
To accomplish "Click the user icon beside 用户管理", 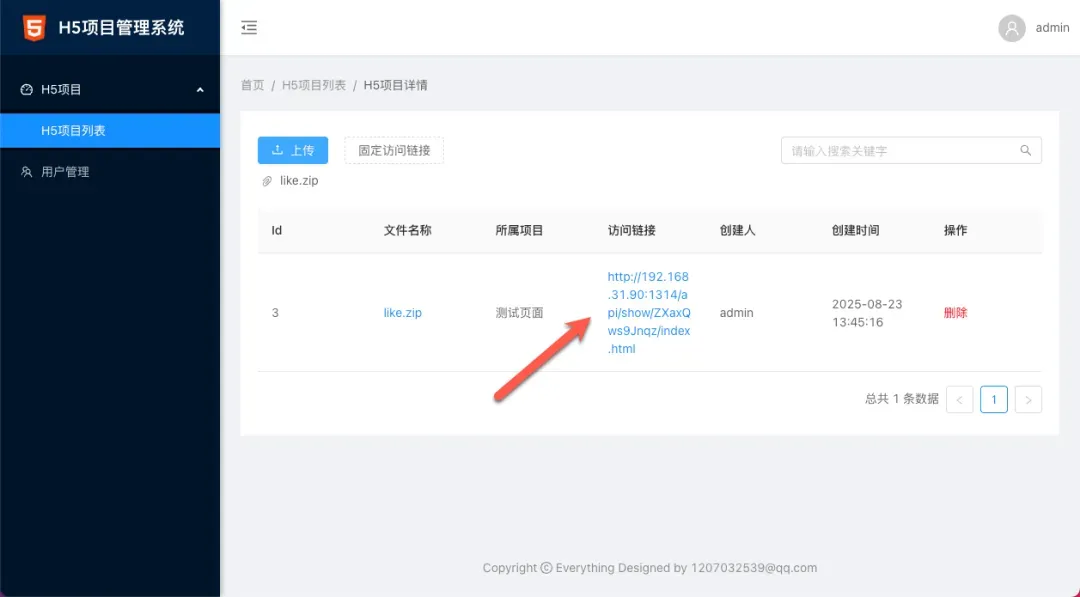I will tap(27, 172).
